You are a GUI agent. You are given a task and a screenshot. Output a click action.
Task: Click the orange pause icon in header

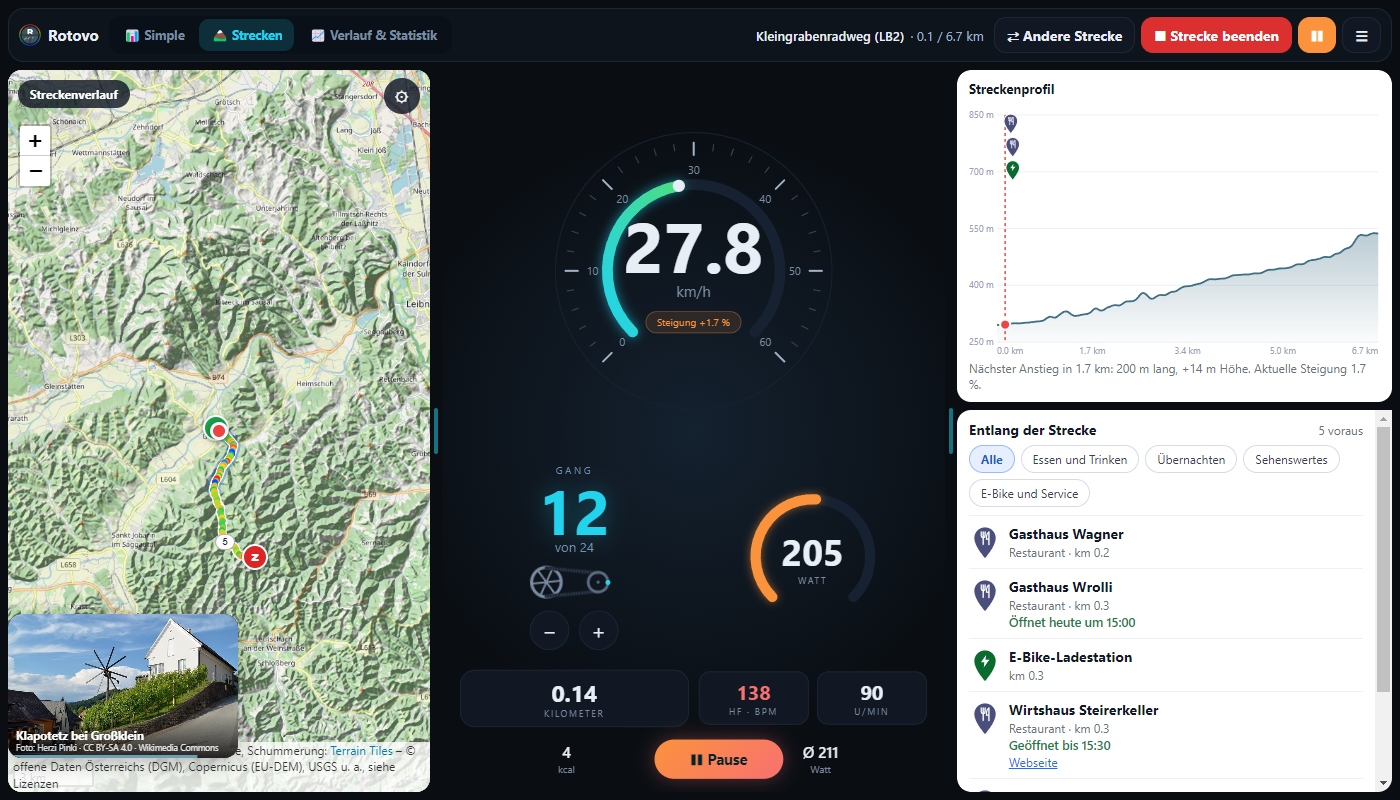pyautogui.click(x=1317, y=36)
